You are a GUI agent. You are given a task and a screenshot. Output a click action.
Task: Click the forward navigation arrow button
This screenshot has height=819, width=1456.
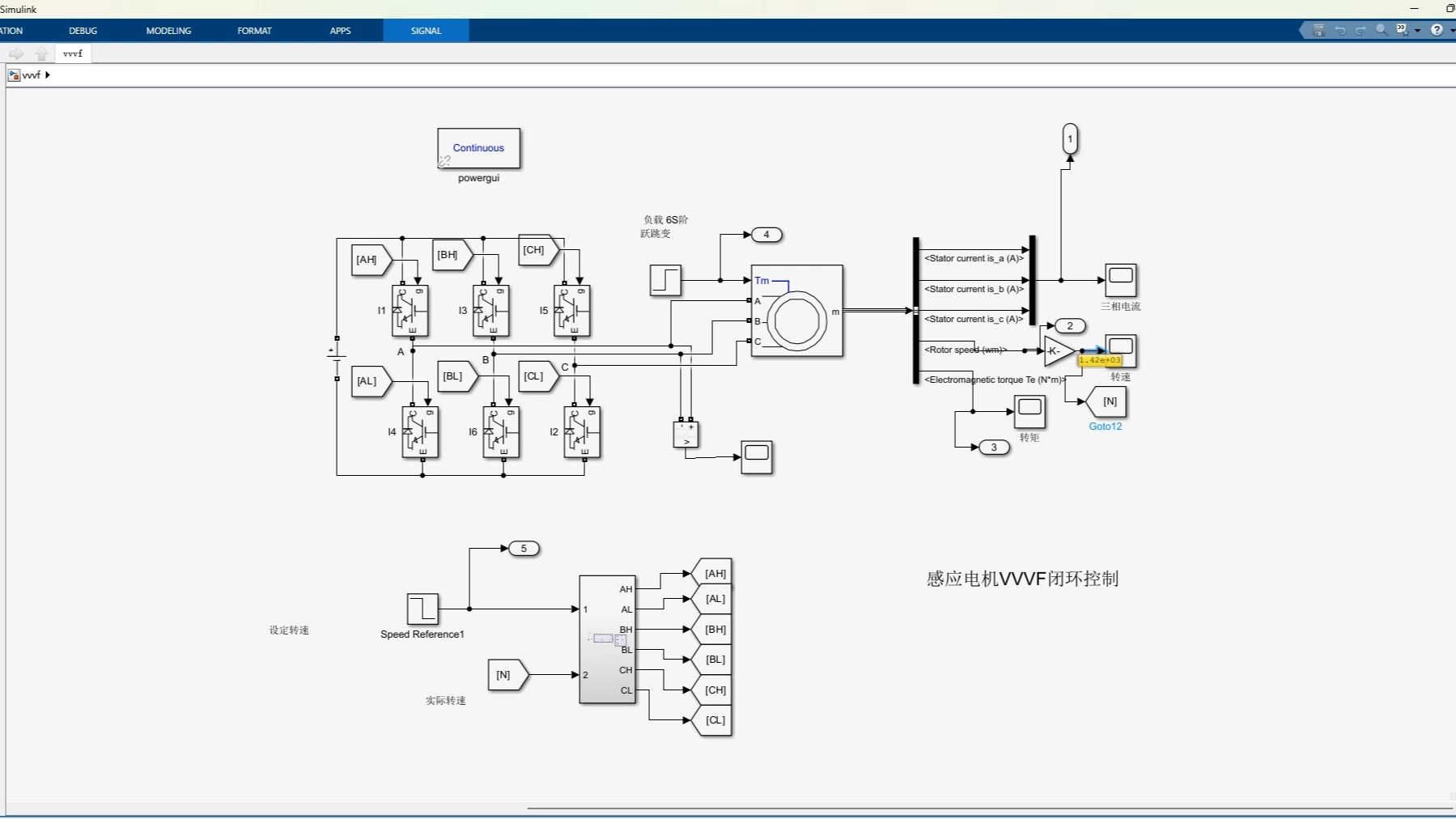tap(16, 53)
